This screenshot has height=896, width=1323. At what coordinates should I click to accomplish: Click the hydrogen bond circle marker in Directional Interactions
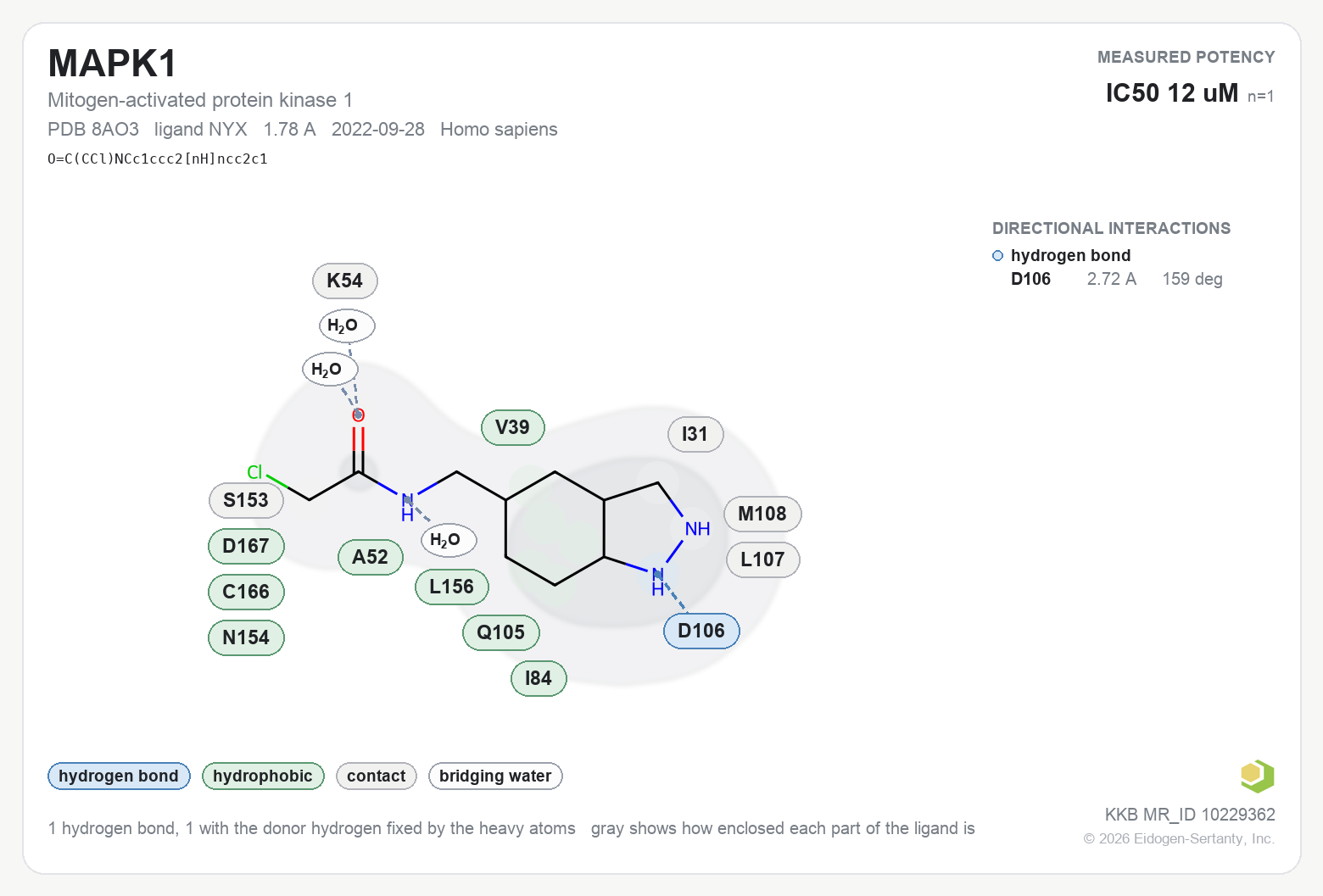point(997,256)
